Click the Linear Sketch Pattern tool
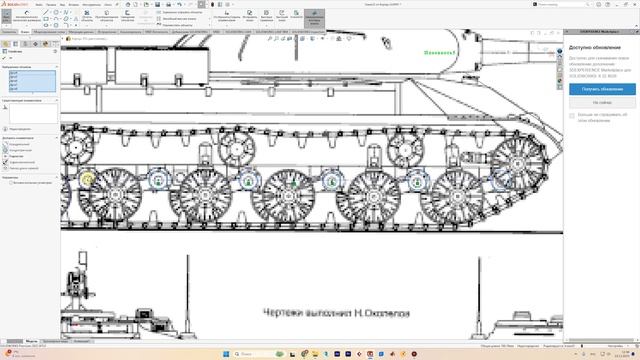Image resolution: width=640 pixels, height=360 pixels. click(177, 19)
